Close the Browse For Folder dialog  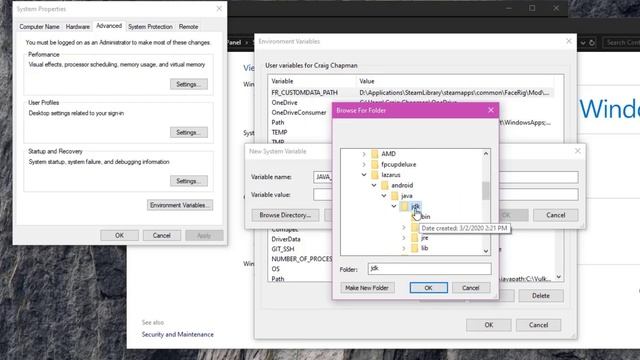[491, 110]
